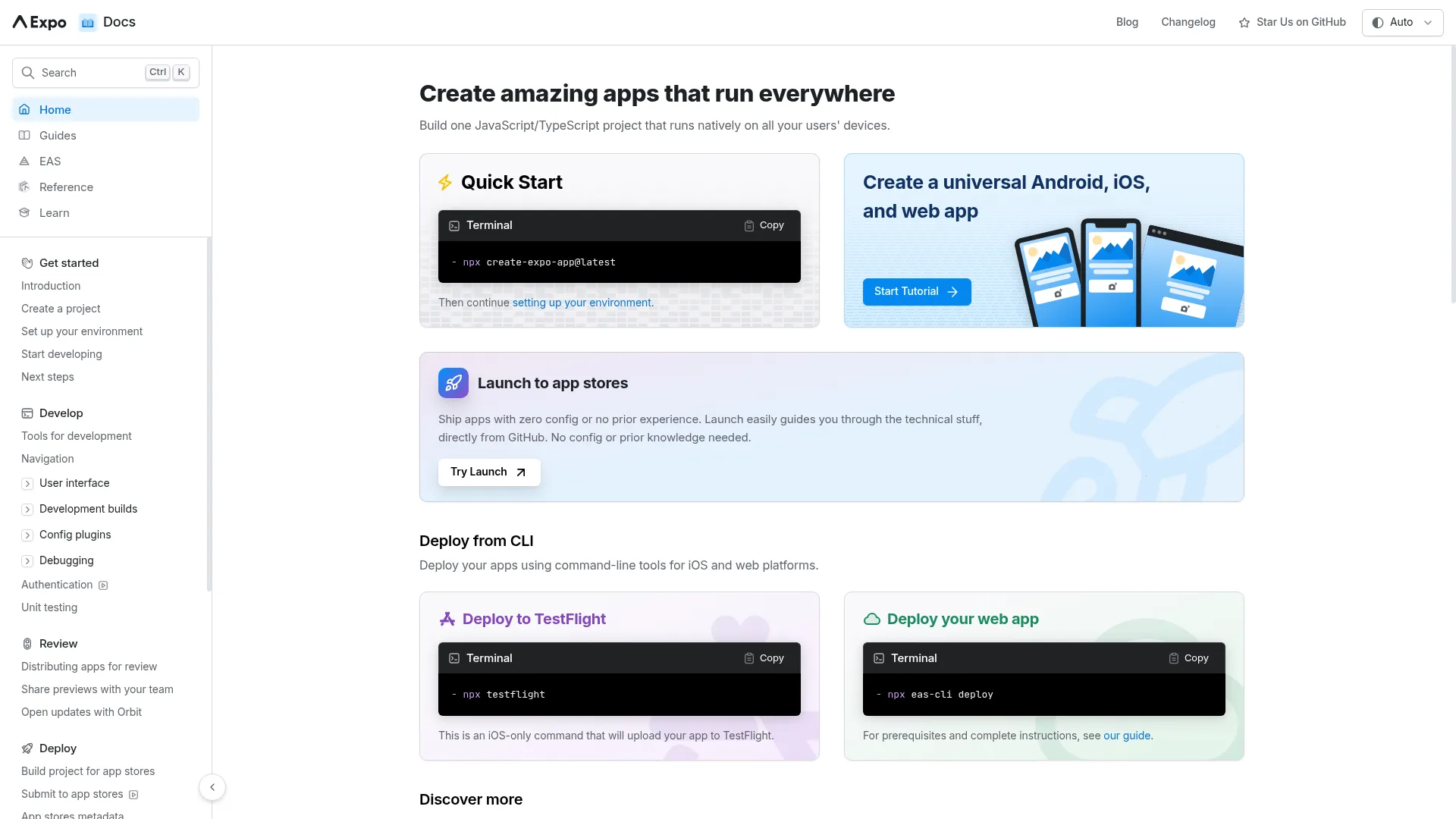
Task: Expand the Debugging section
Action: 27,561
